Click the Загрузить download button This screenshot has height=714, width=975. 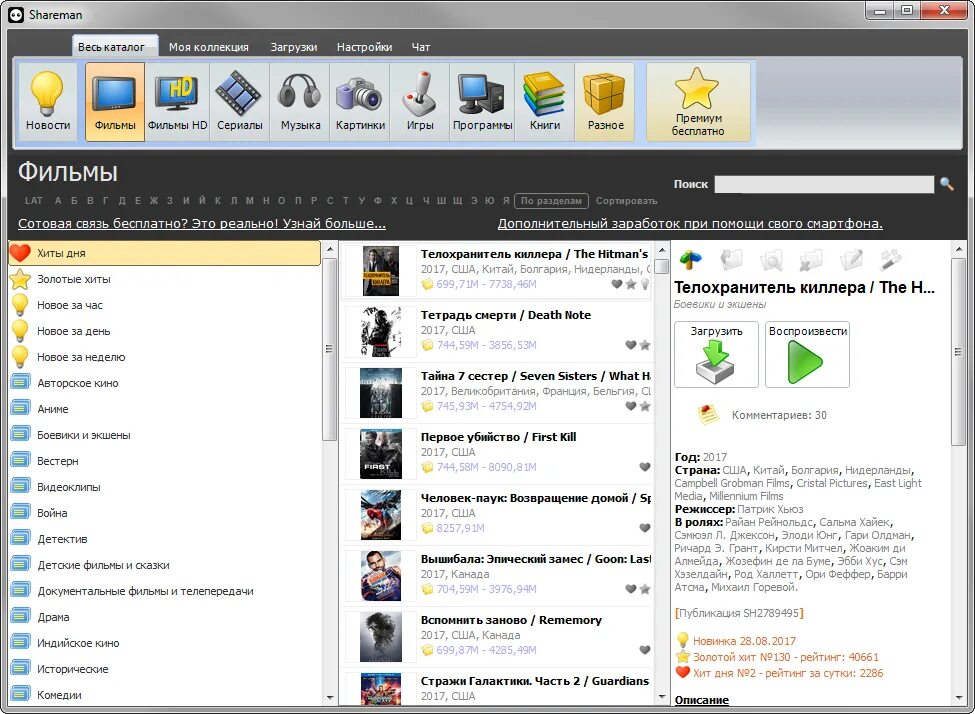[x=716, y=355]
